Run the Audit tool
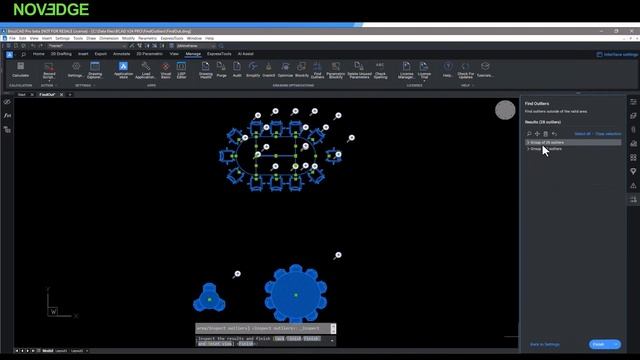 tap(237, 69)
